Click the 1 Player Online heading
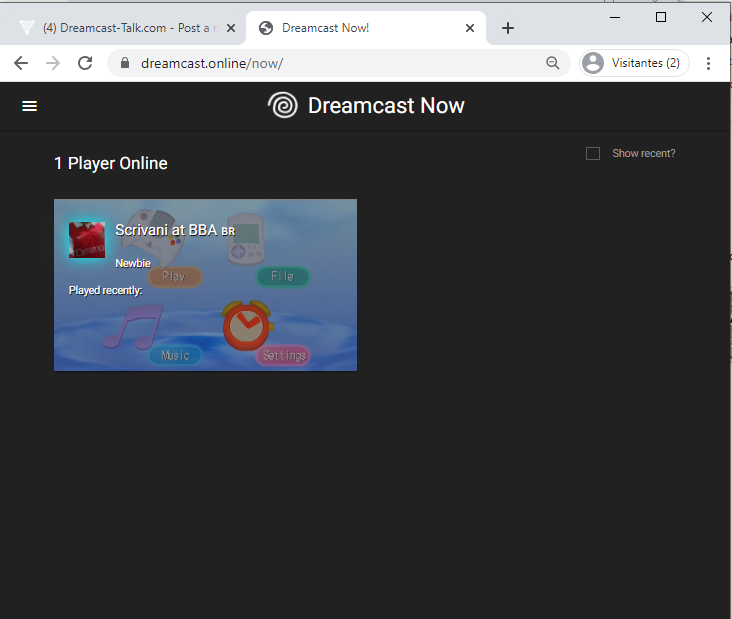The height and width of the screenshot is (619, 732). [111, 163]
